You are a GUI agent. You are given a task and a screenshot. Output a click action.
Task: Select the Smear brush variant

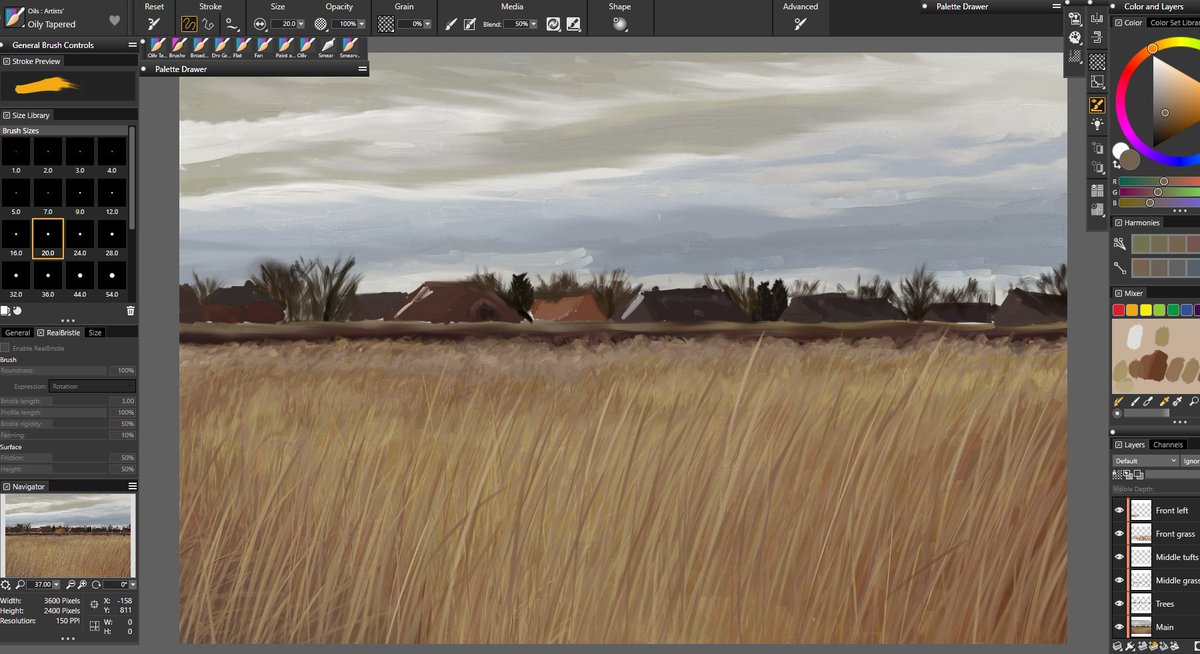327,45
